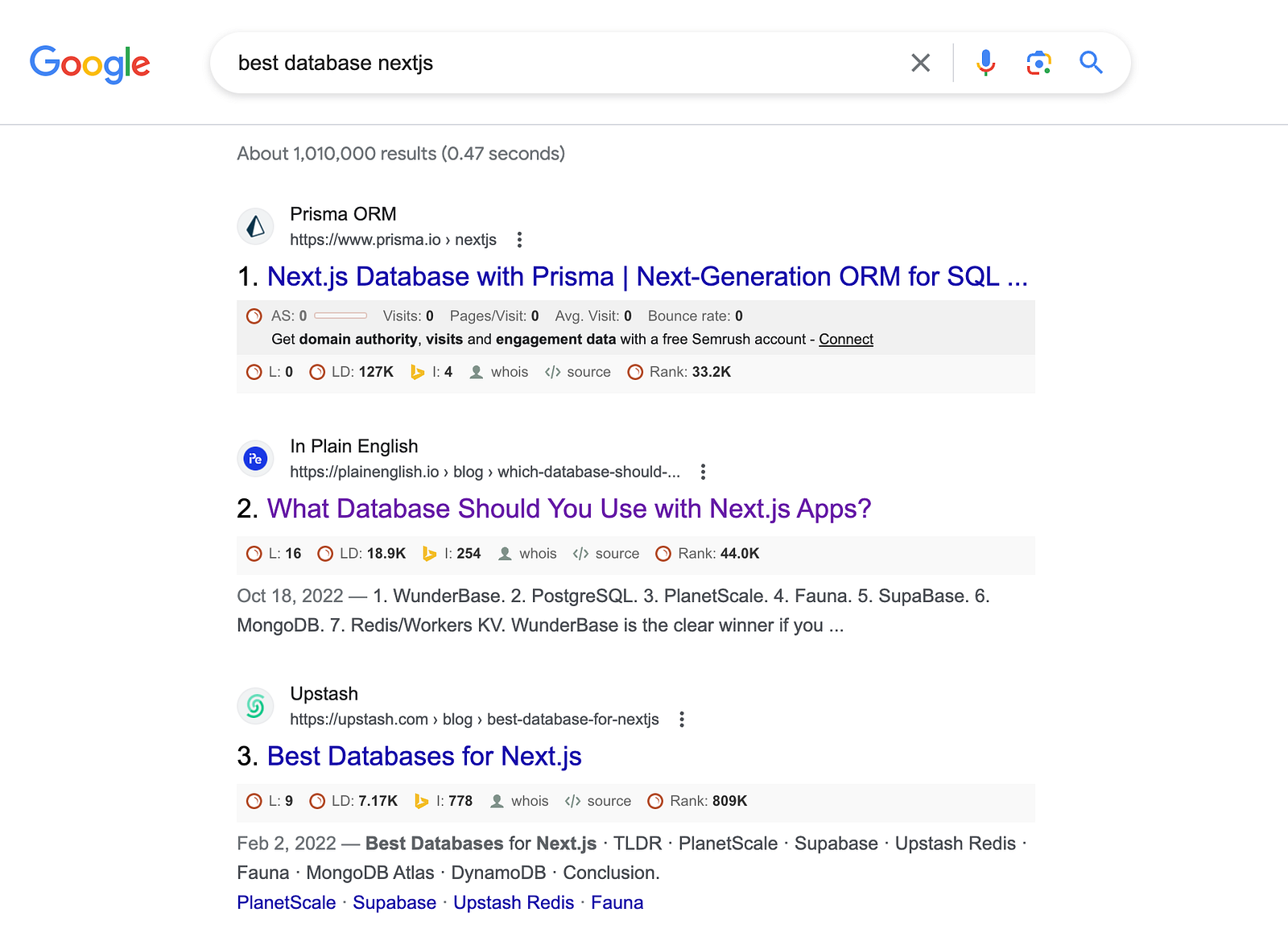This screenshot has height=941, width=1288.
Task: Clear the search box with X
Action: (x=920, y=63)
